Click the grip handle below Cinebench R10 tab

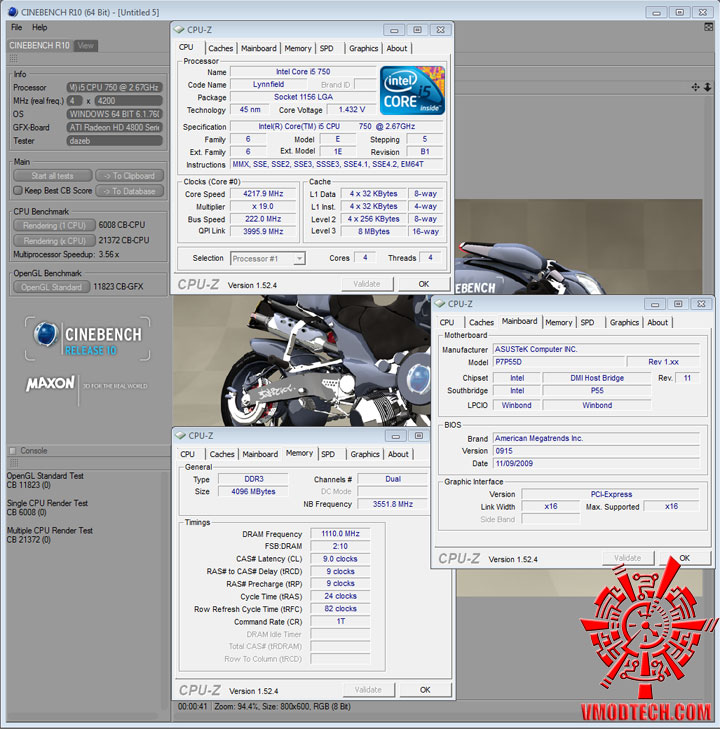pyautogui.click(x=13, y=59)
